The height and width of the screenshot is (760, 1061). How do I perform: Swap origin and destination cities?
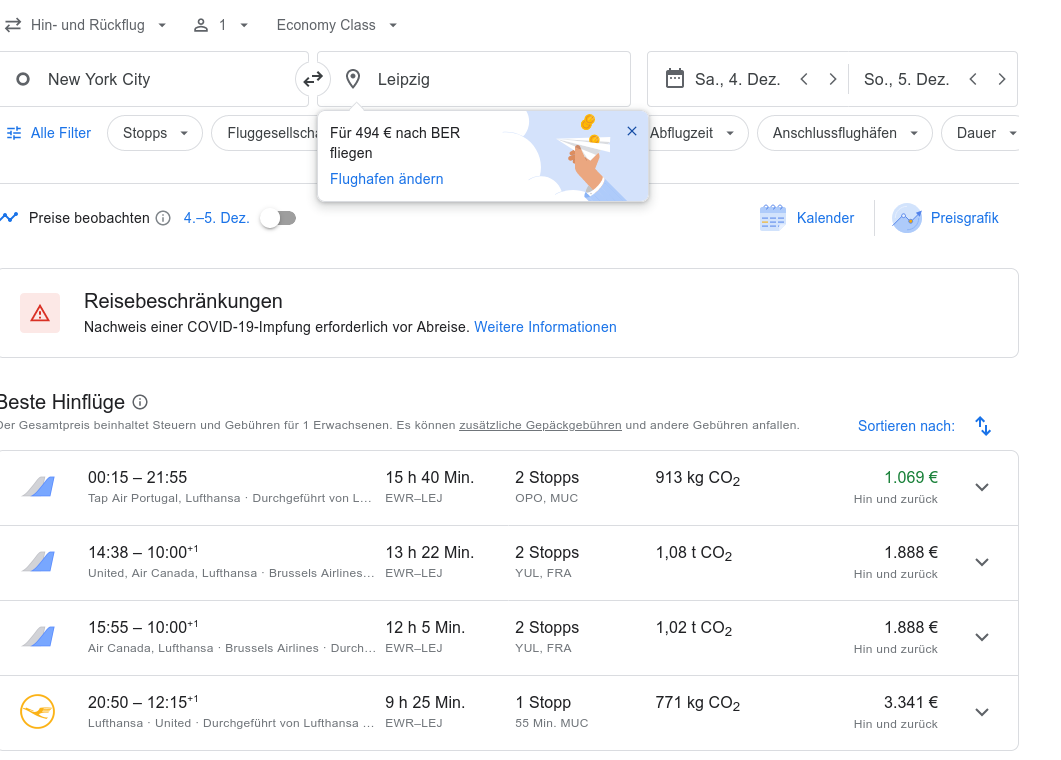click(x=313, y=79)
